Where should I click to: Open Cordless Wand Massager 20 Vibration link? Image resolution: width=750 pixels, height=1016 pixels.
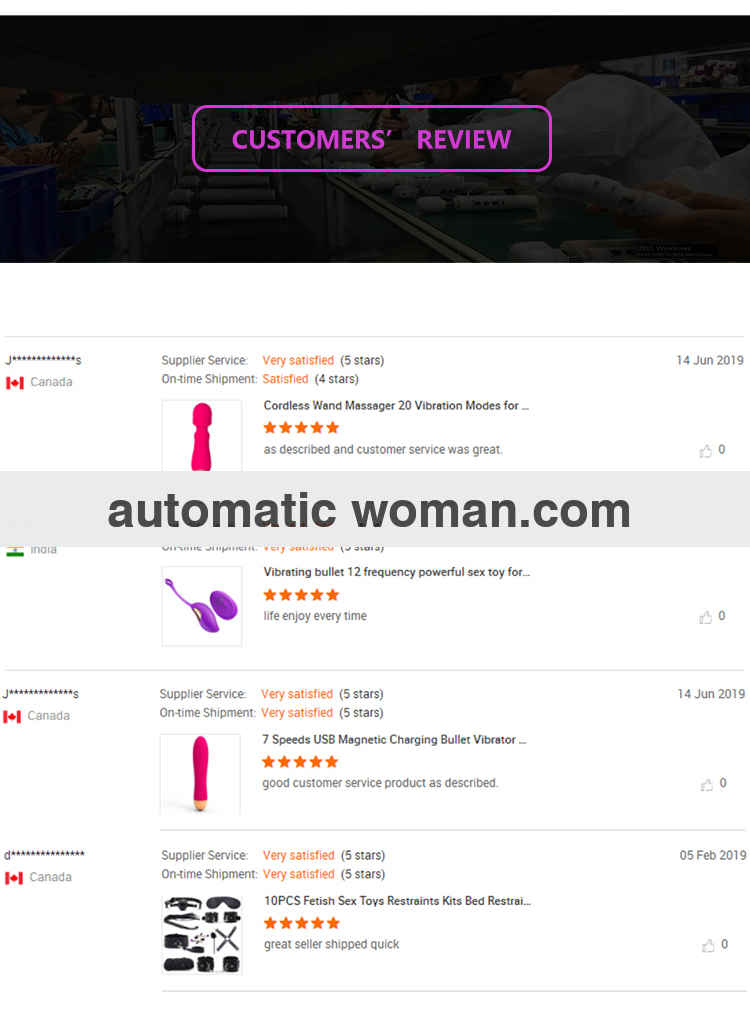[396, 406]
